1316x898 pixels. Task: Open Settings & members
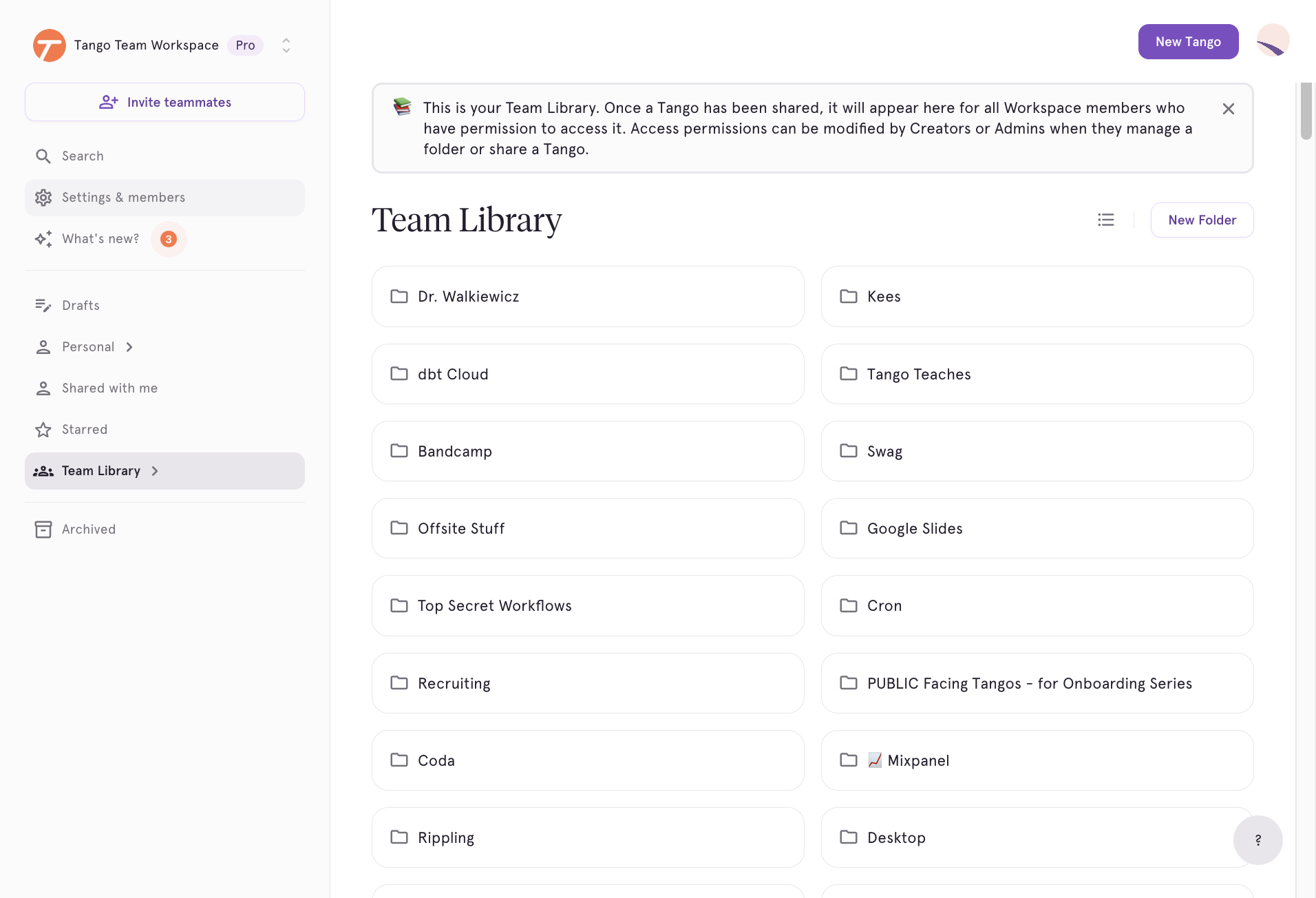click(164, 198)
